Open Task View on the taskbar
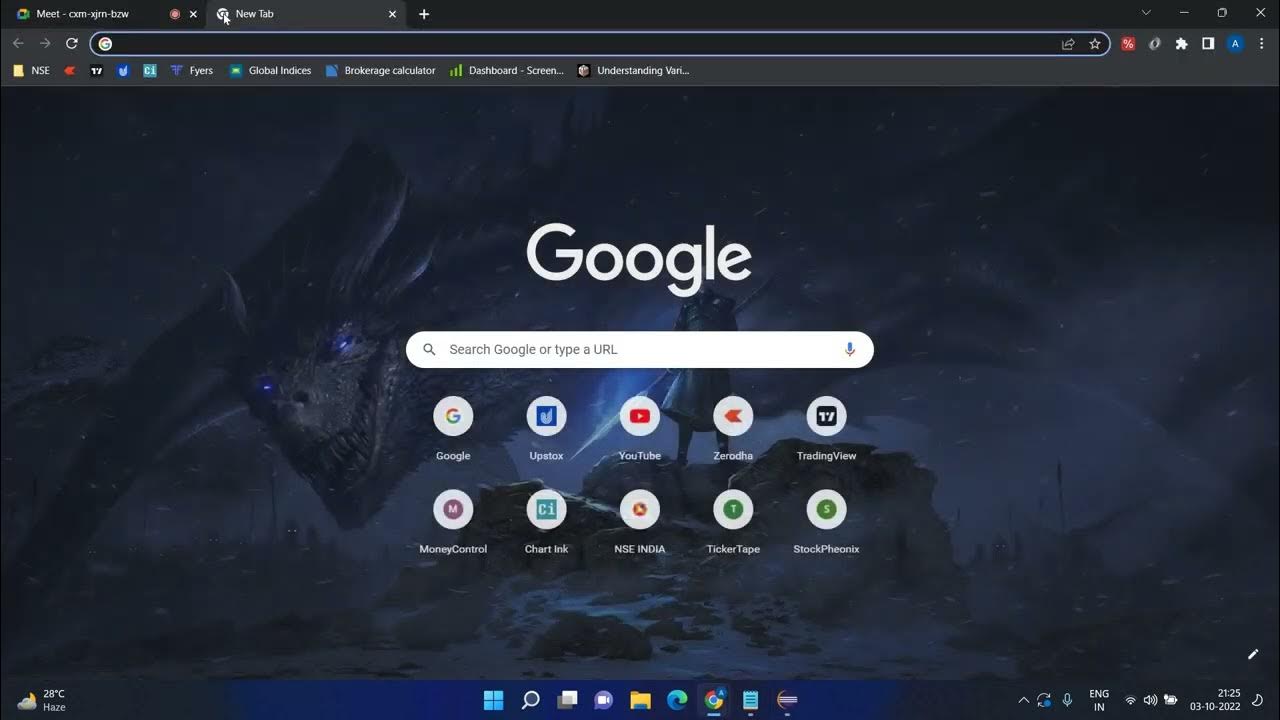This screenshot has height=720, width=1280. point(567,700)
